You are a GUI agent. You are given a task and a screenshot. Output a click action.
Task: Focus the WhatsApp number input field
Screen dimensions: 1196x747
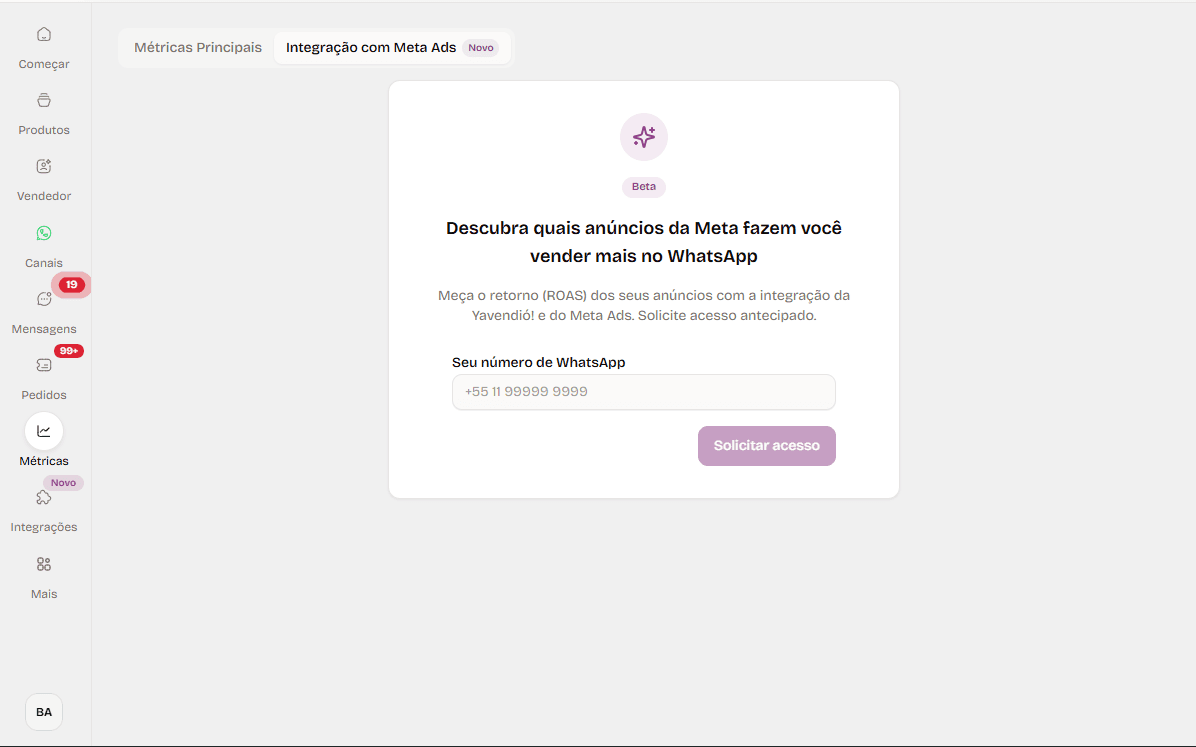coord(644,392)
